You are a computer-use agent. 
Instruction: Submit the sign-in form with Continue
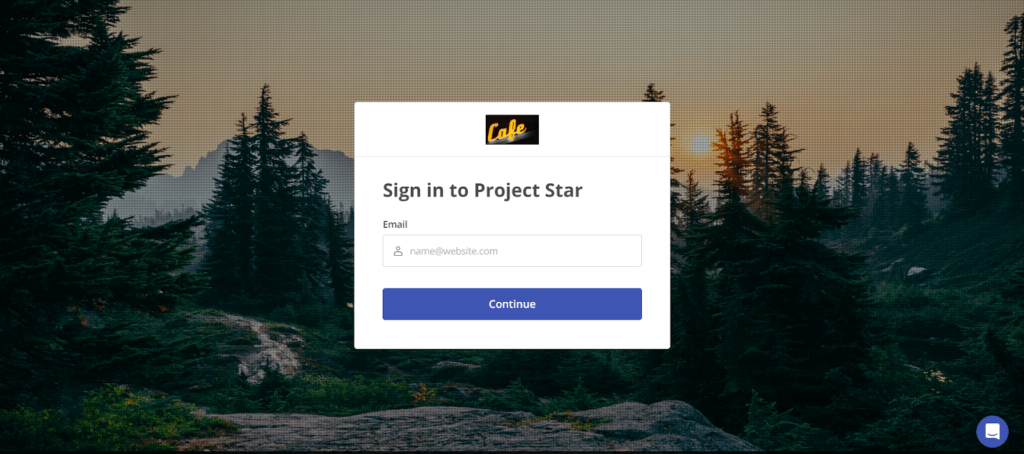point(512,304)
